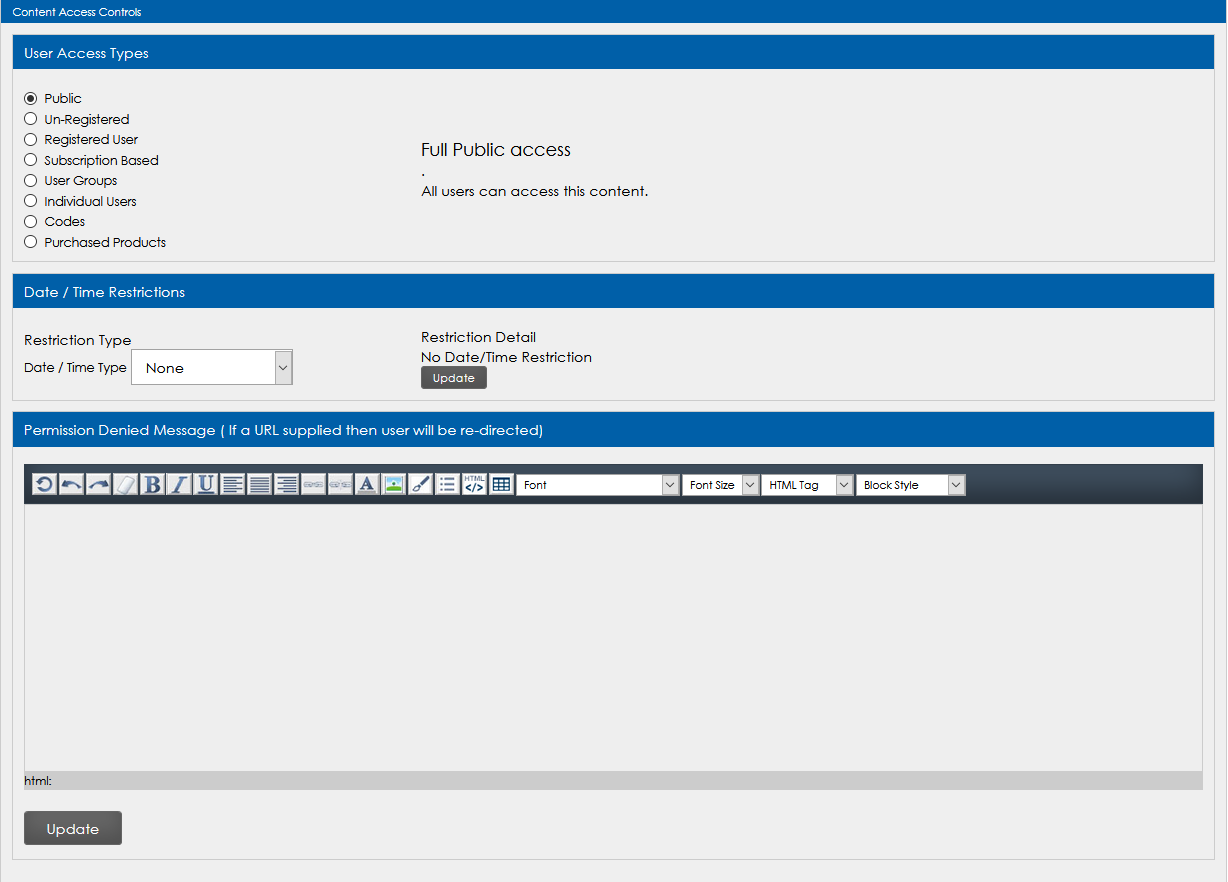Select the Un-Registered access type
This screenshot has height=882, width=1228.
(x=30, y=119)
